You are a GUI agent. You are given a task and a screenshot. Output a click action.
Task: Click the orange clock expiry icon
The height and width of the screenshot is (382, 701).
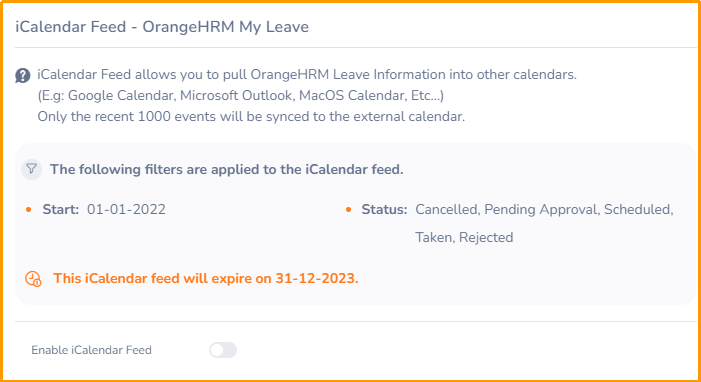(x=33, y=279)
